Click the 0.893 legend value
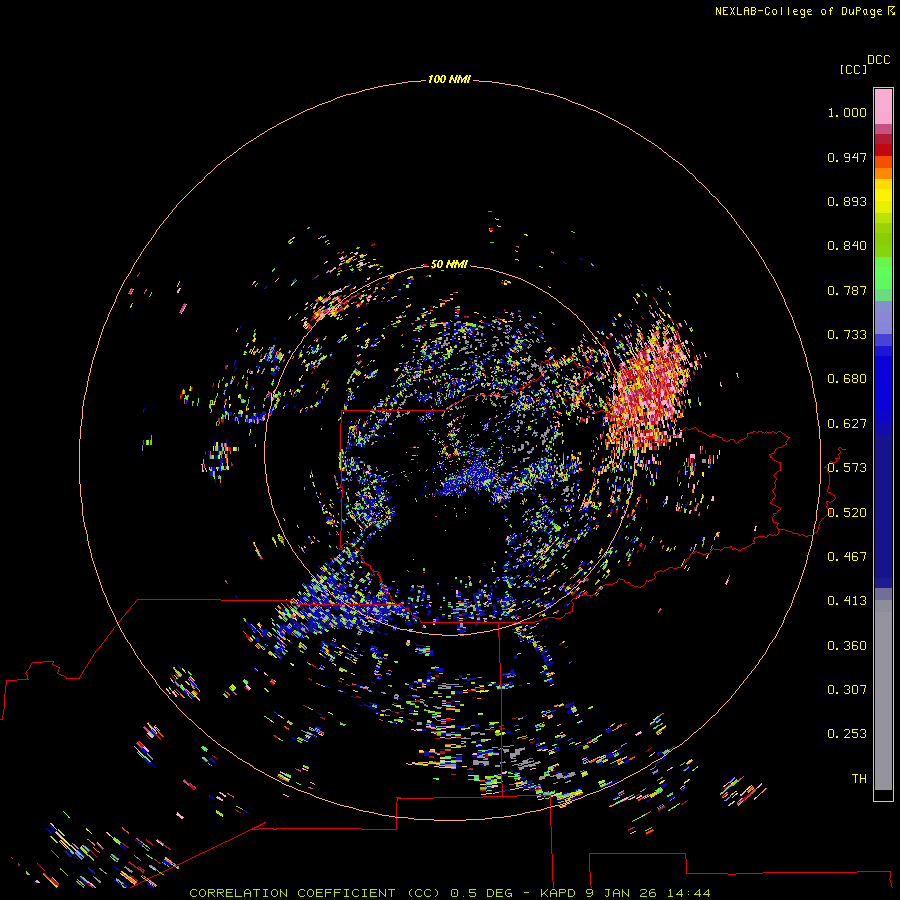This screenshot has height=900, width=900. point(847,201)
